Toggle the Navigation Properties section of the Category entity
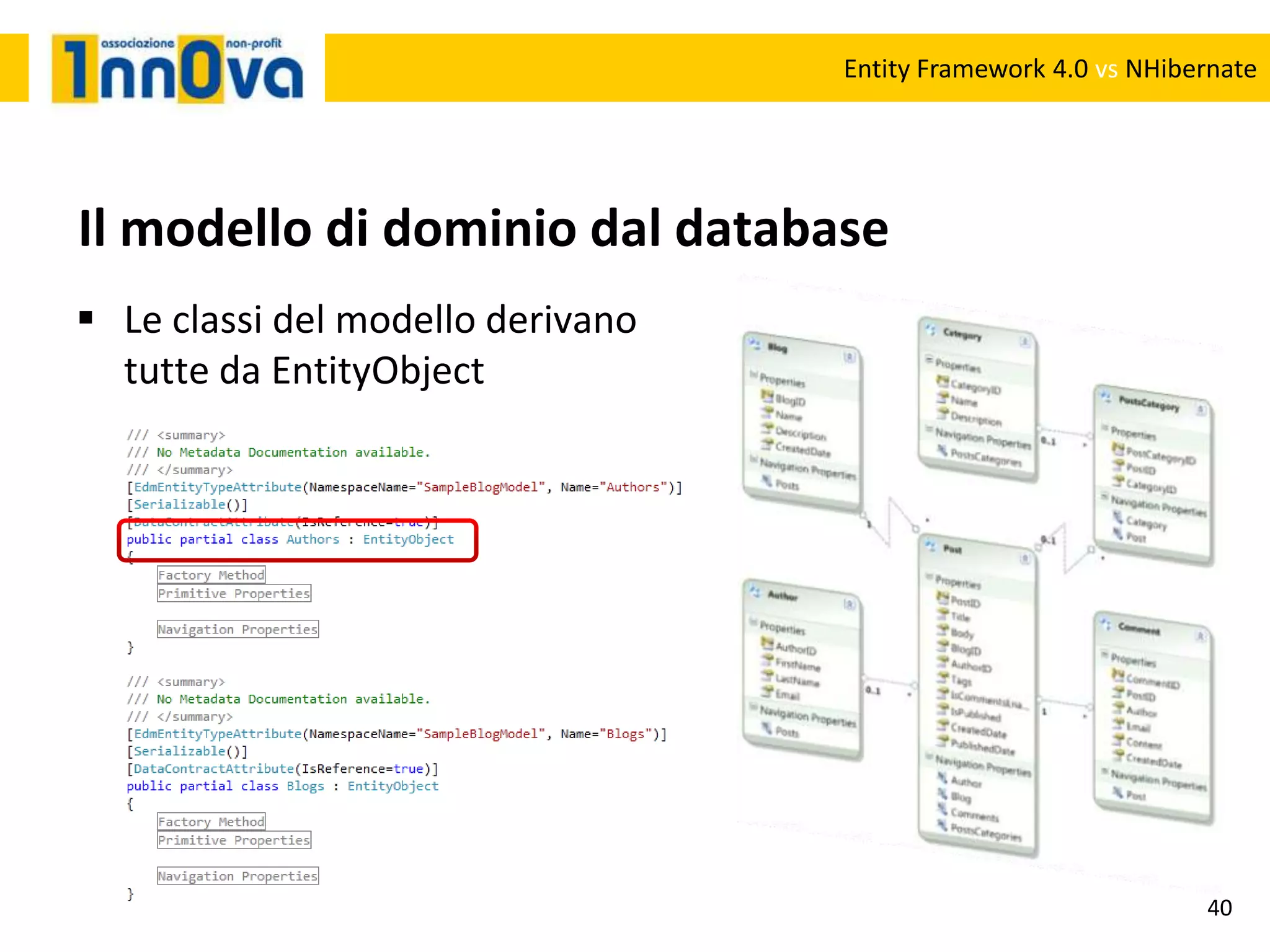The height and width of the screenshot is (952, 1270). pyautogui.click(x=929, y=429)
